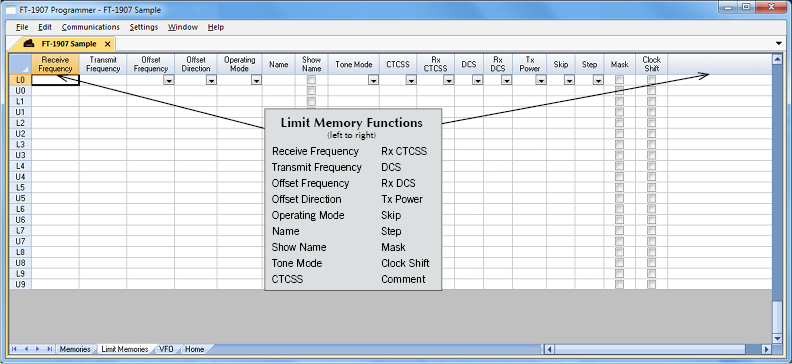Screen dimensions: 792x364
Task: Enable Mask checkbox for L0
Action: pyautogui.click(x=619, y=80)
